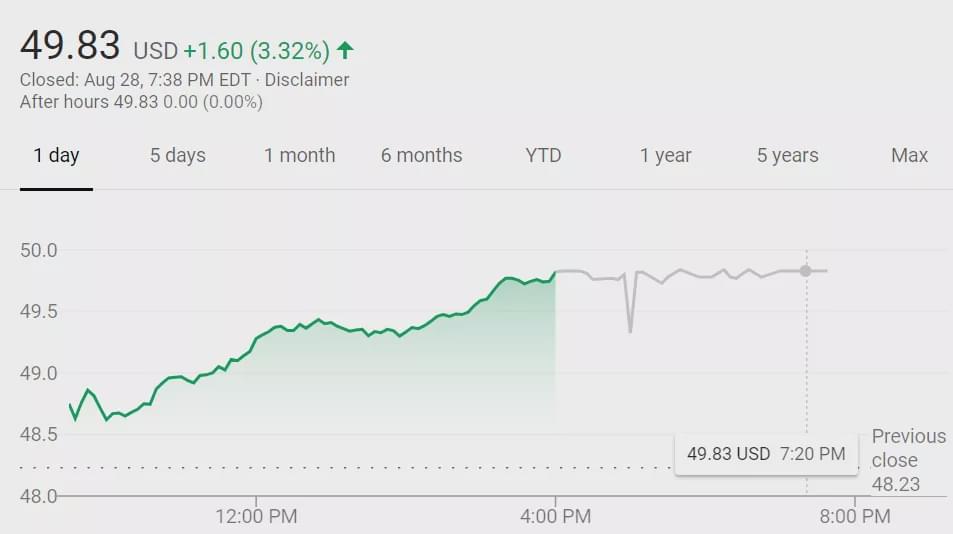Show the Max time range
Screen dimensions: 953x534
pyautogui.click(x=909, y=155)
